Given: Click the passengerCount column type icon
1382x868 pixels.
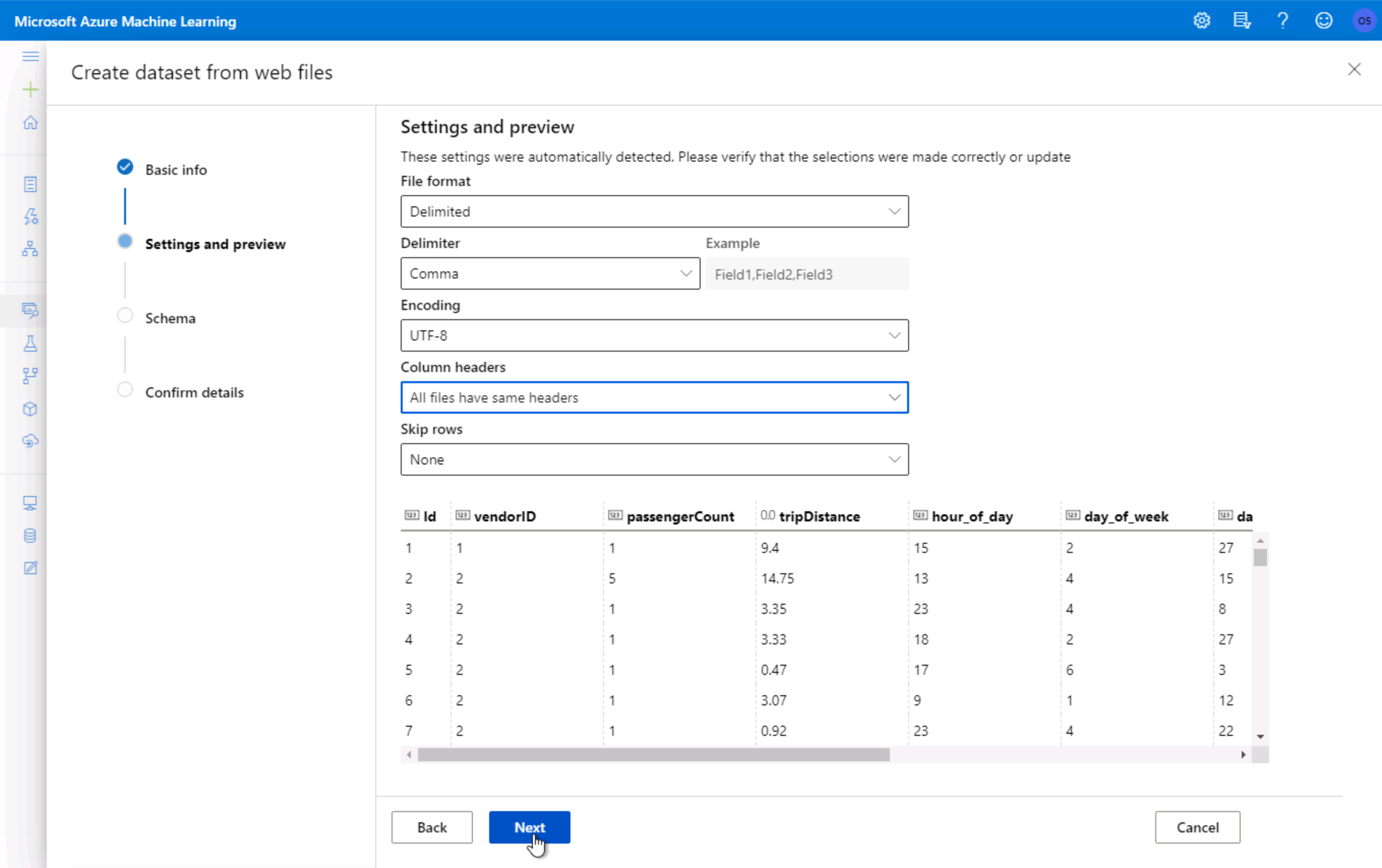Looking at the screenshot, I should point(615,515).
